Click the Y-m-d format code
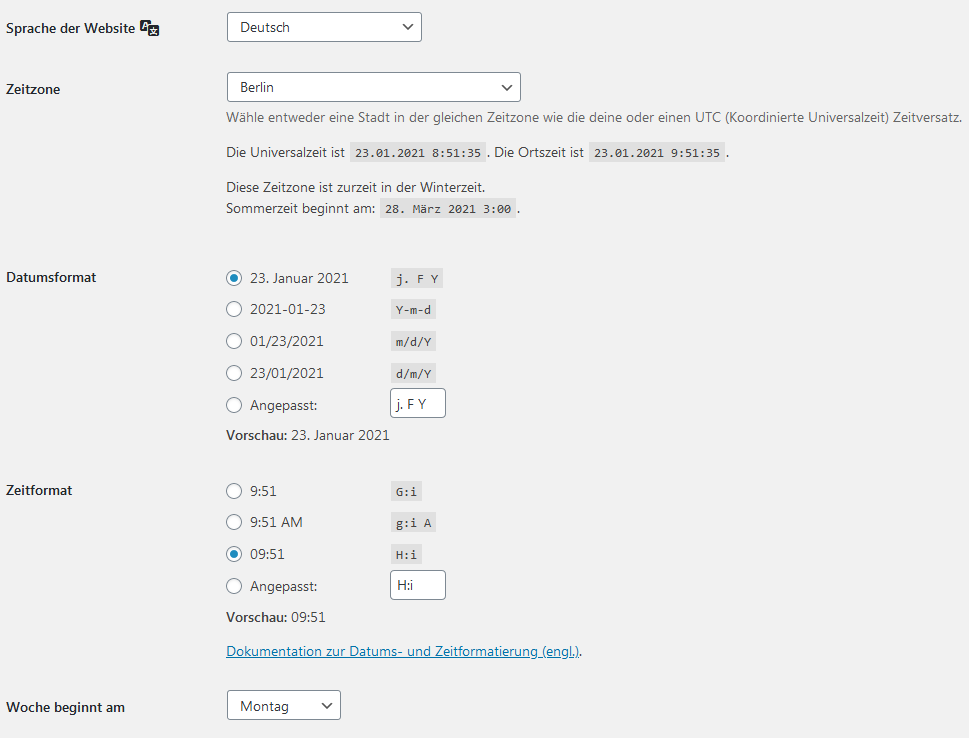The width and height of the screenshot is (969, 738). 413,310
